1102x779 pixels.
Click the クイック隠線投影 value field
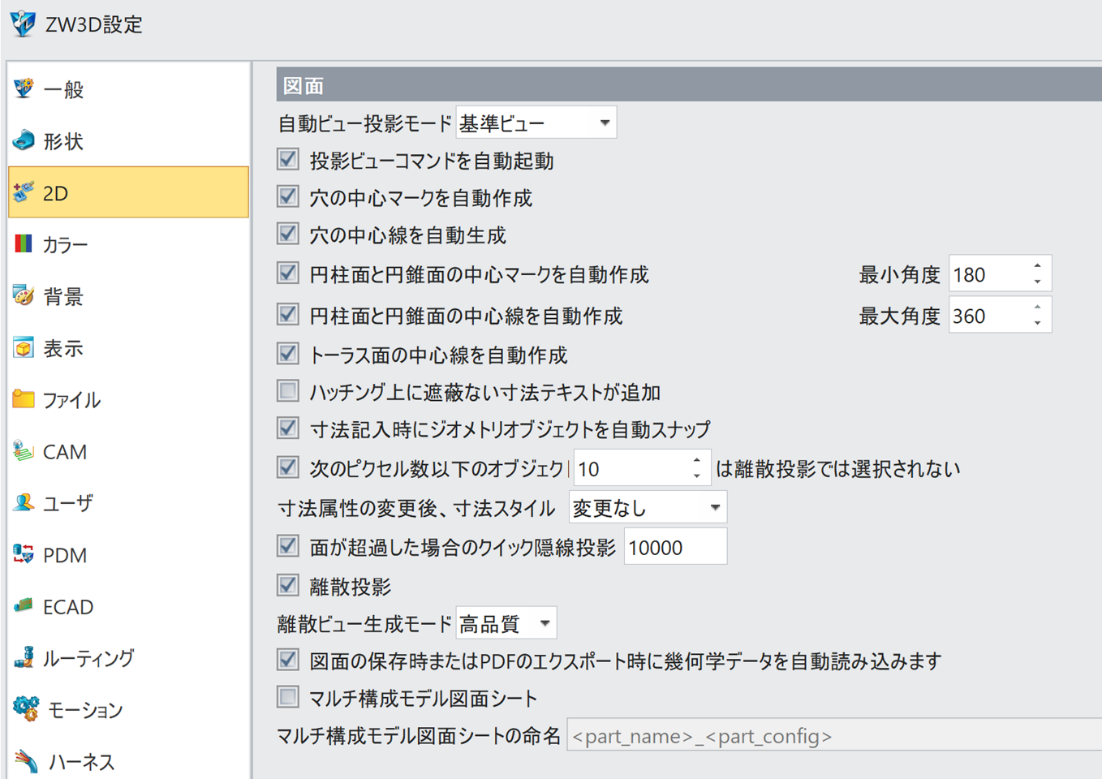pyautogui.click(x=675, y=546)
